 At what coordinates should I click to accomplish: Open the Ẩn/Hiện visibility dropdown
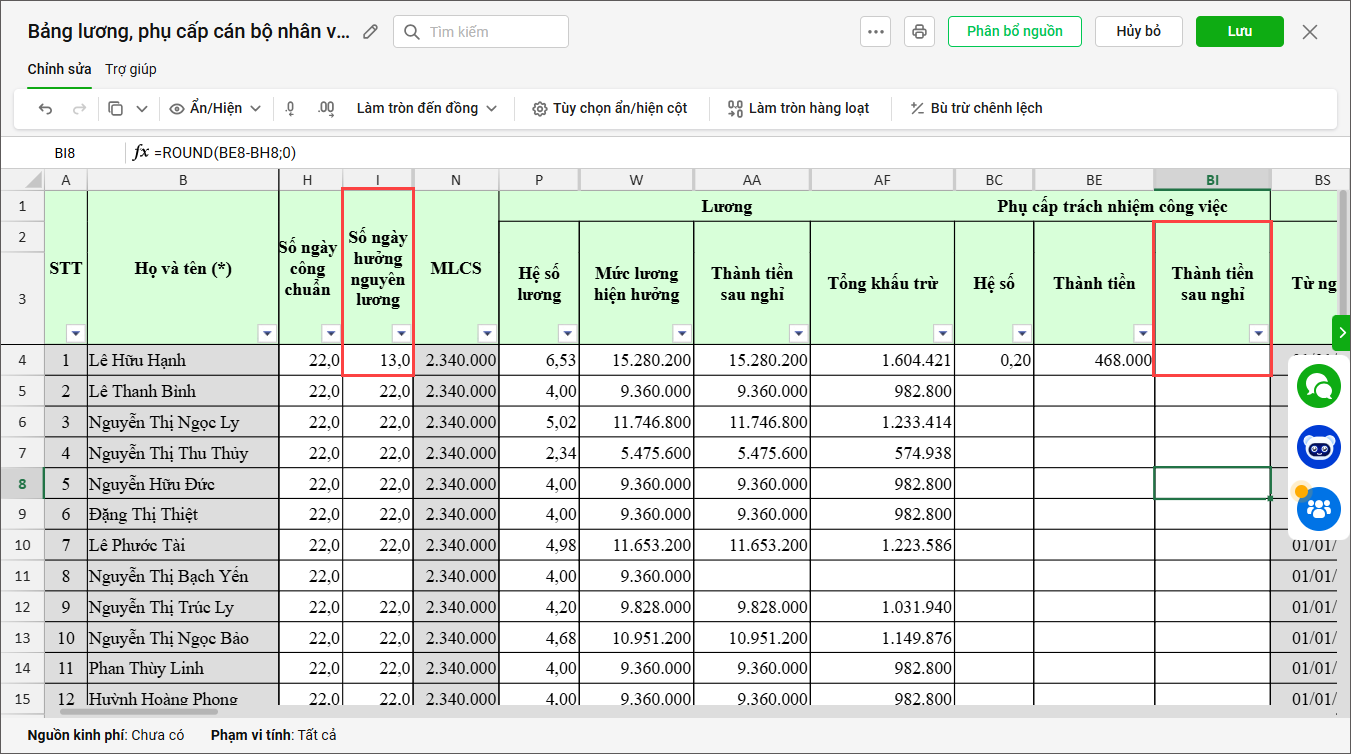tap(215, 108)
